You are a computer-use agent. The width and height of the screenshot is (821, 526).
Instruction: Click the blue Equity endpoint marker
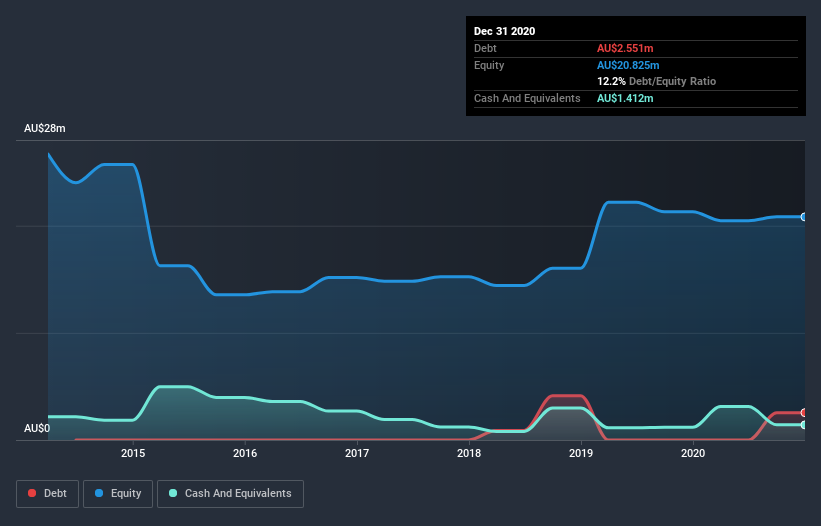click(804, 217)
